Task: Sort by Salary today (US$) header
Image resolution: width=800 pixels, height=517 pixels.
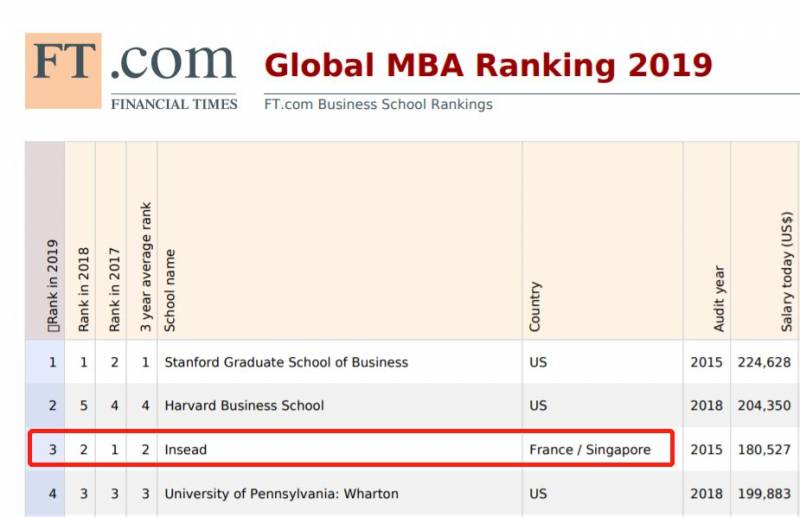Action: (x=787, y=275)
